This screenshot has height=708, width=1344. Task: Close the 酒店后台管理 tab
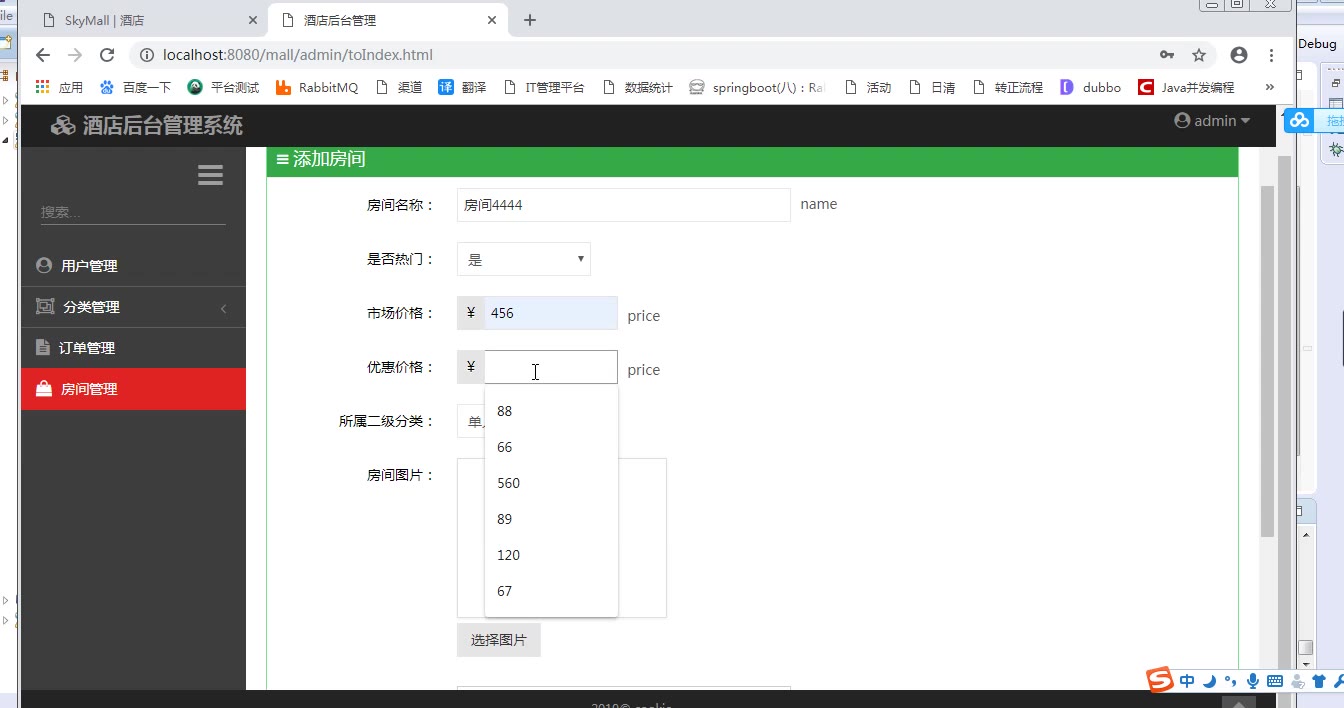tap(492, 20)
